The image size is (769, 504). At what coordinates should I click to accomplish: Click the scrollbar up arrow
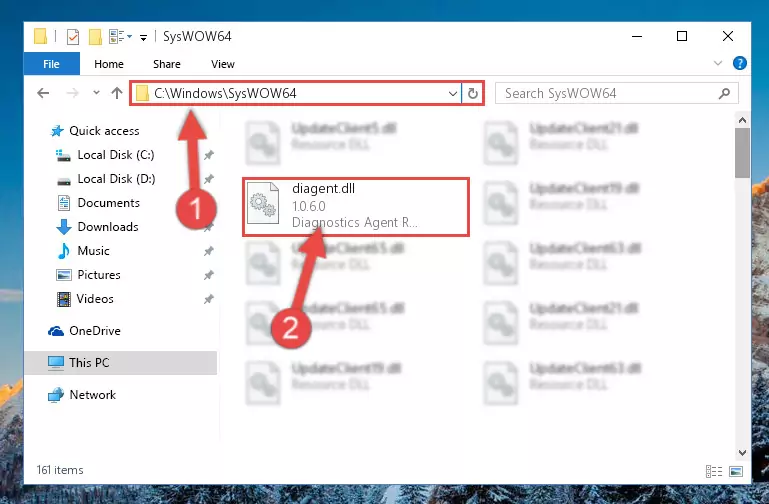(x=742, y=120)
